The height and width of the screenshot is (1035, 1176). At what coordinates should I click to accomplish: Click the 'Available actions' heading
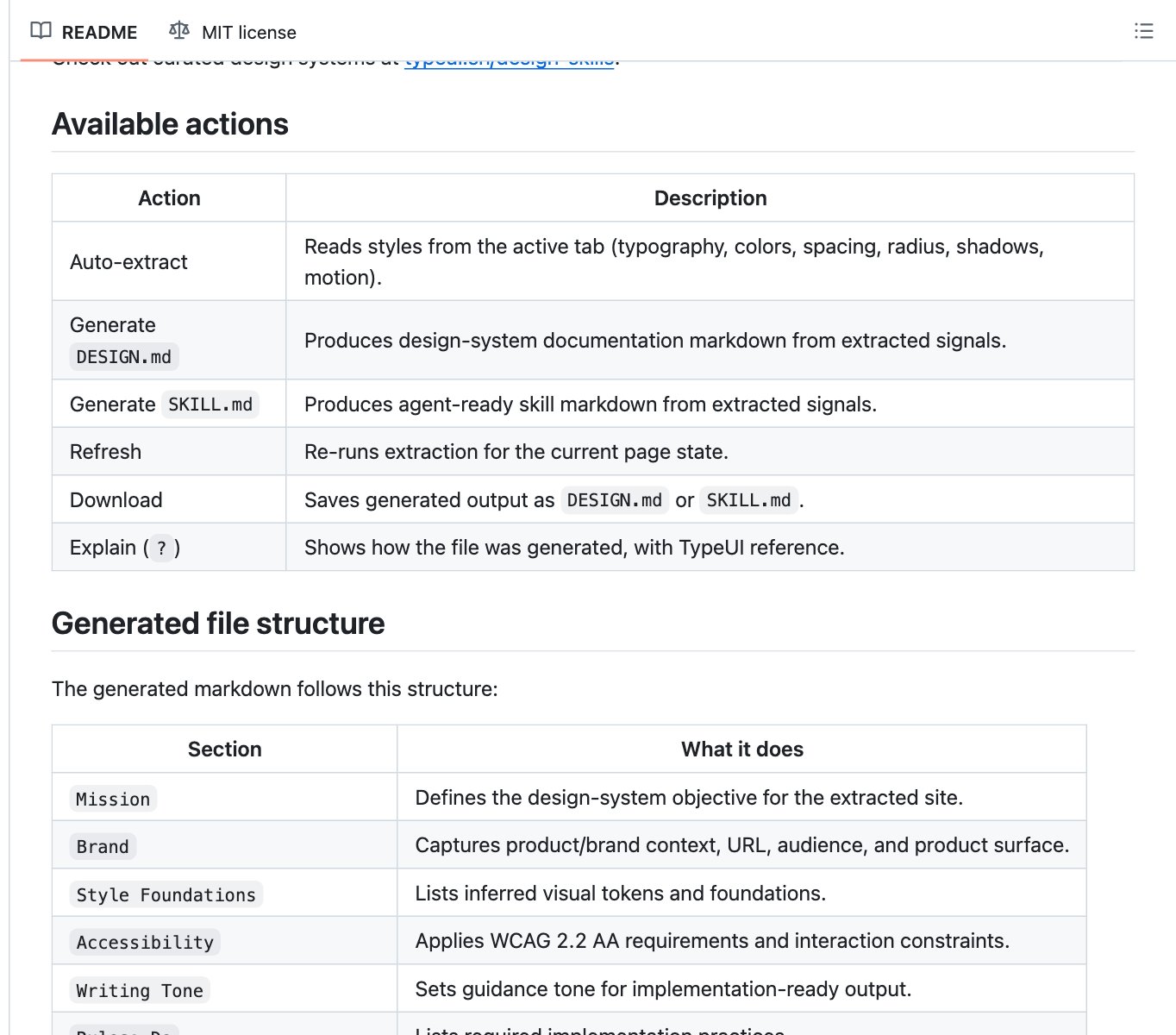pos(170,124)
